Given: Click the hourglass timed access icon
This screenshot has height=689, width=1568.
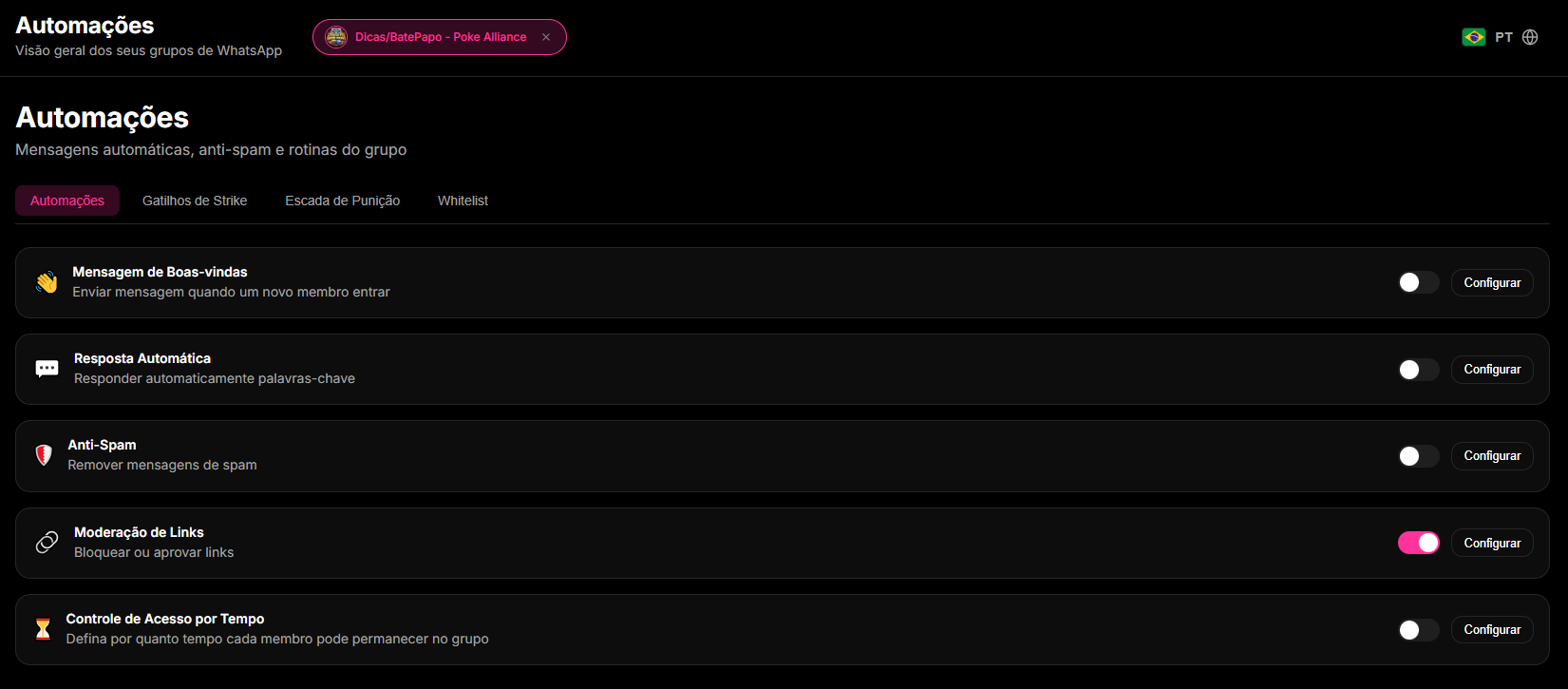Looking at the screenshot, I should pos(43,629).
